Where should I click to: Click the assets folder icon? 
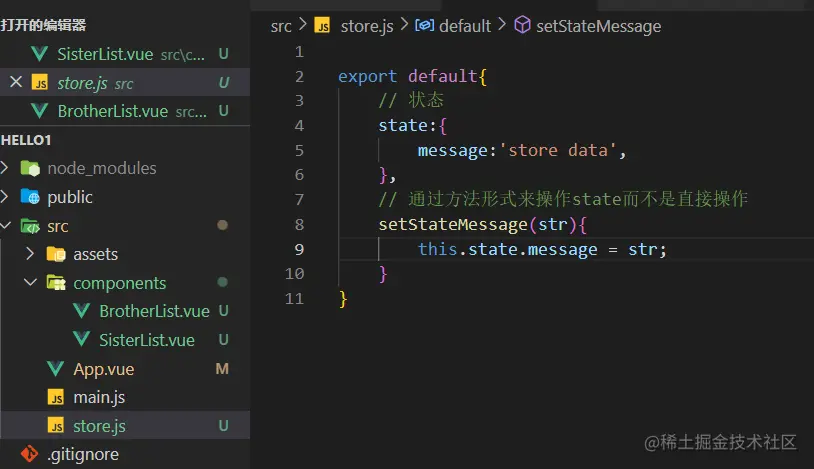[x=56, y=254]
